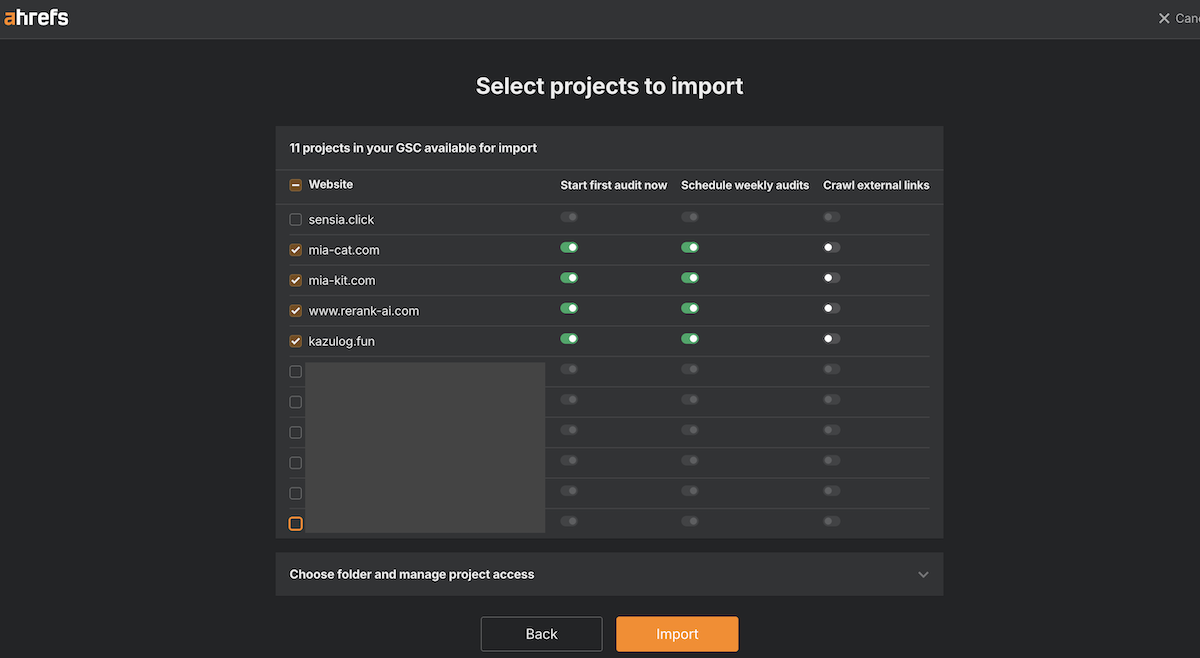Uncheck the mia-cat.com checkbox
This screenshot has width=1200, height=658.
point(295,249)
